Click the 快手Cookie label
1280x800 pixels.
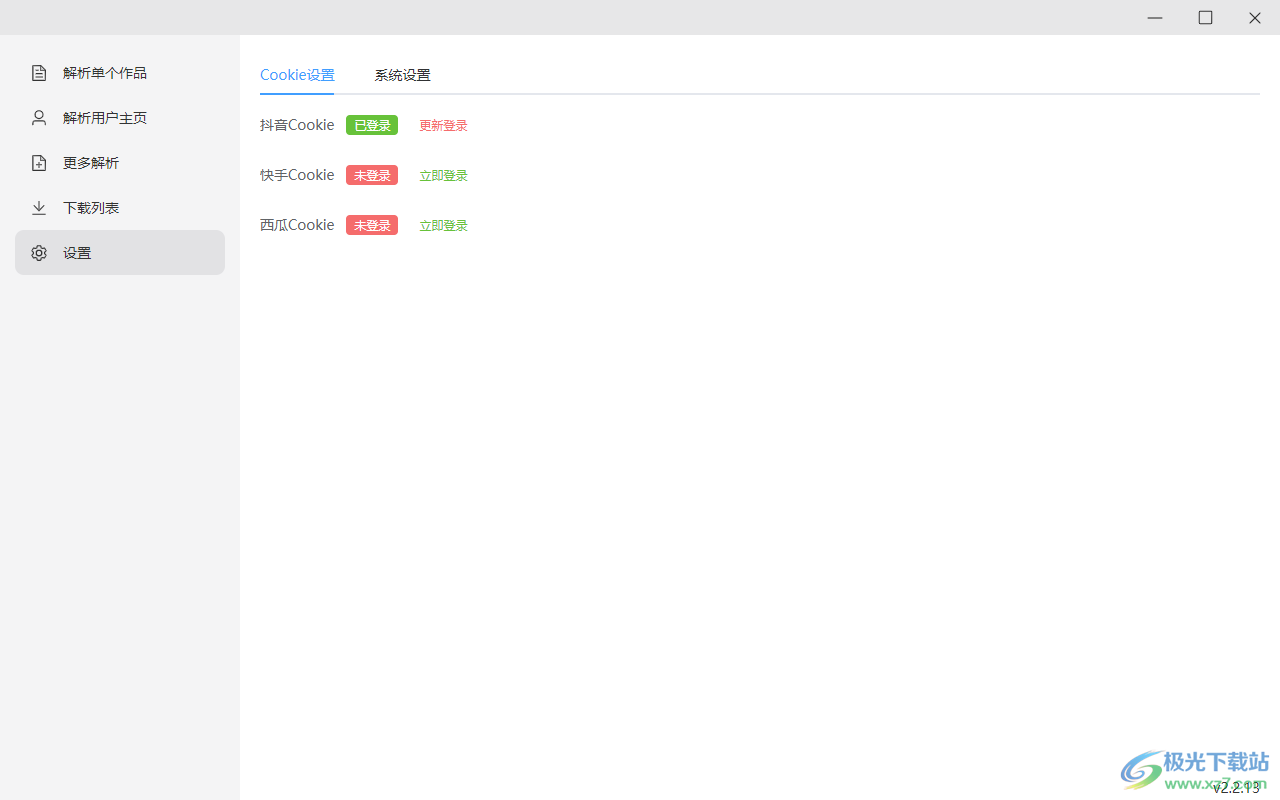coord(297,175)
